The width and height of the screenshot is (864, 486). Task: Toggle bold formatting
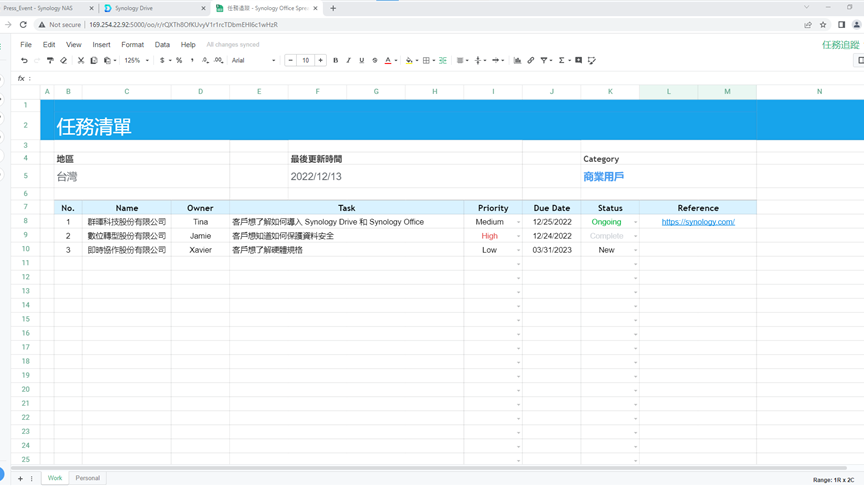[336, 61]
